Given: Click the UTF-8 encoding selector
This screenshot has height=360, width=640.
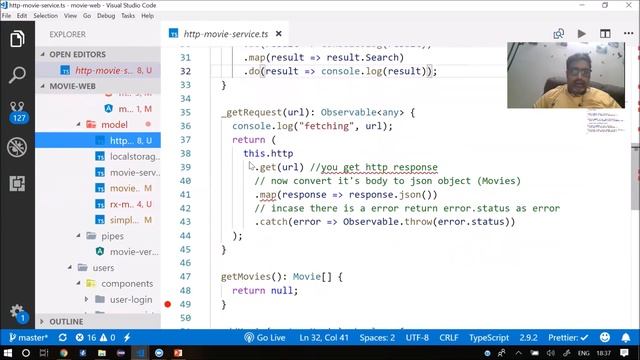Looking at the screenshot, I should 417,338.
